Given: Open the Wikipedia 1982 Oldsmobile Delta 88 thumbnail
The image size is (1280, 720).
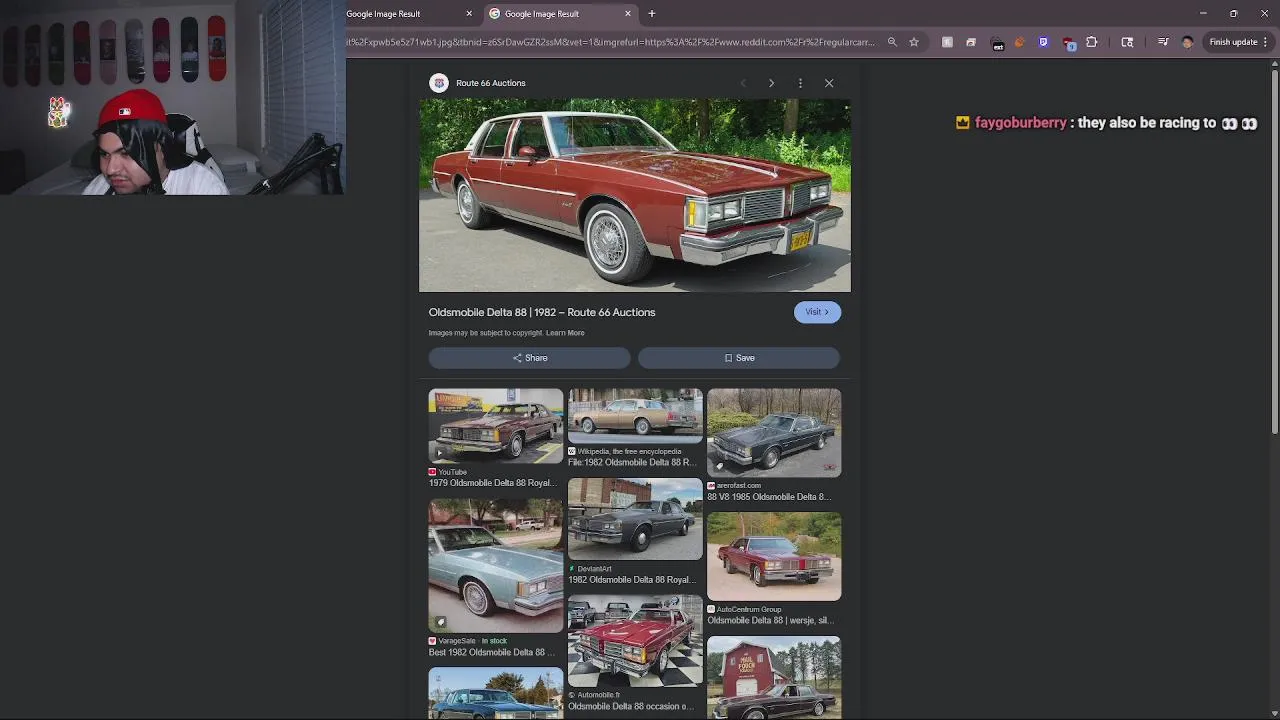Looking at the screenshot, I should (635, 416).
